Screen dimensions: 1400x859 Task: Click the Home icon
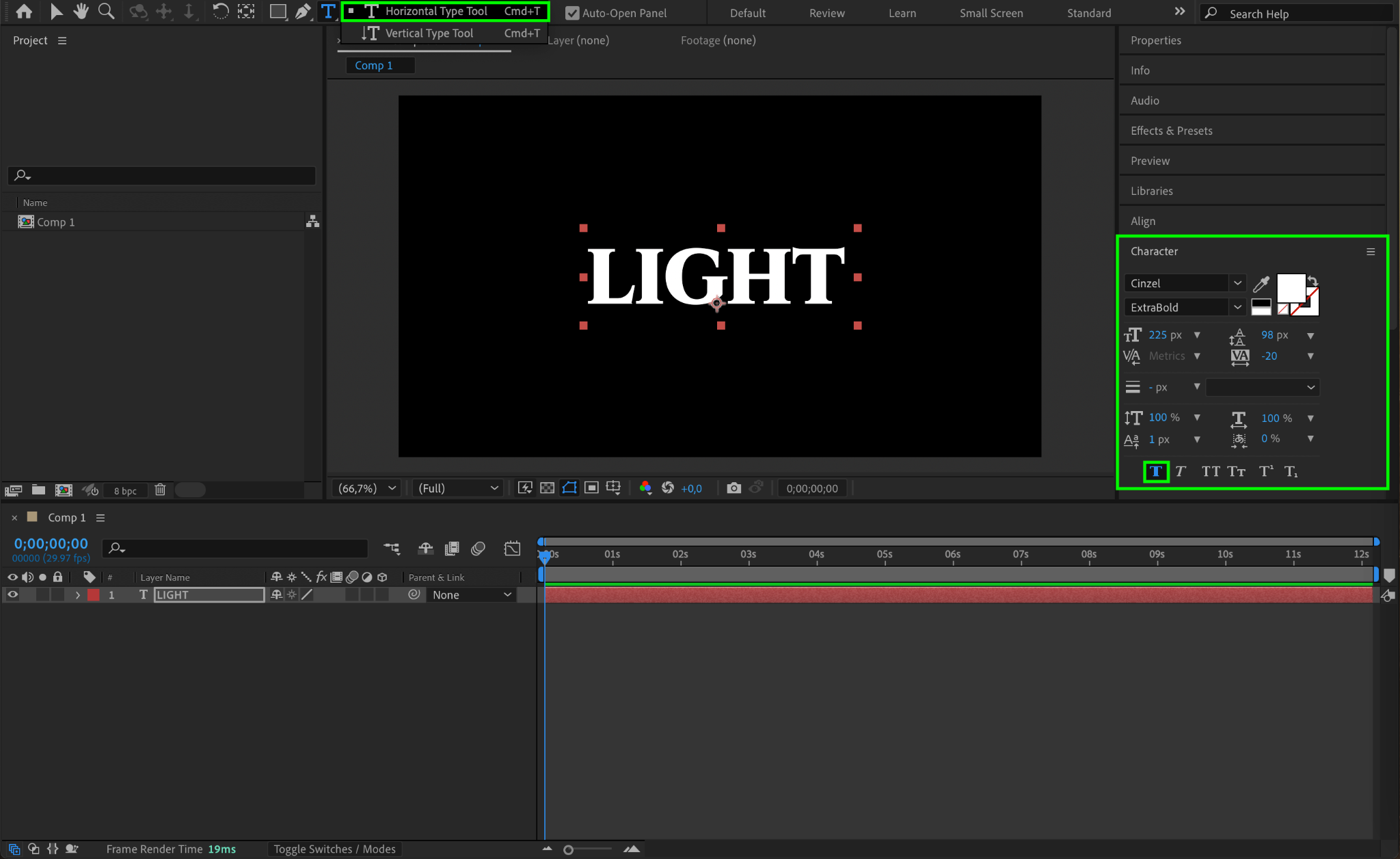[24, 11]
